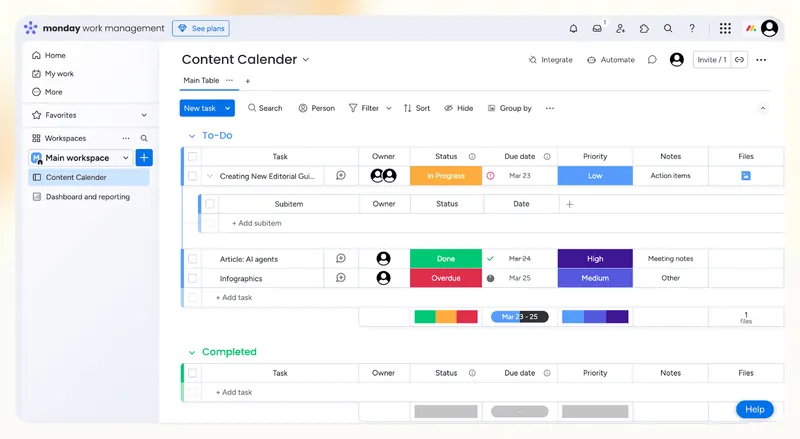Screen dimensions: 800x439
Task: Click Due date column info icon in To-Do
Action: tap(547, 157)
